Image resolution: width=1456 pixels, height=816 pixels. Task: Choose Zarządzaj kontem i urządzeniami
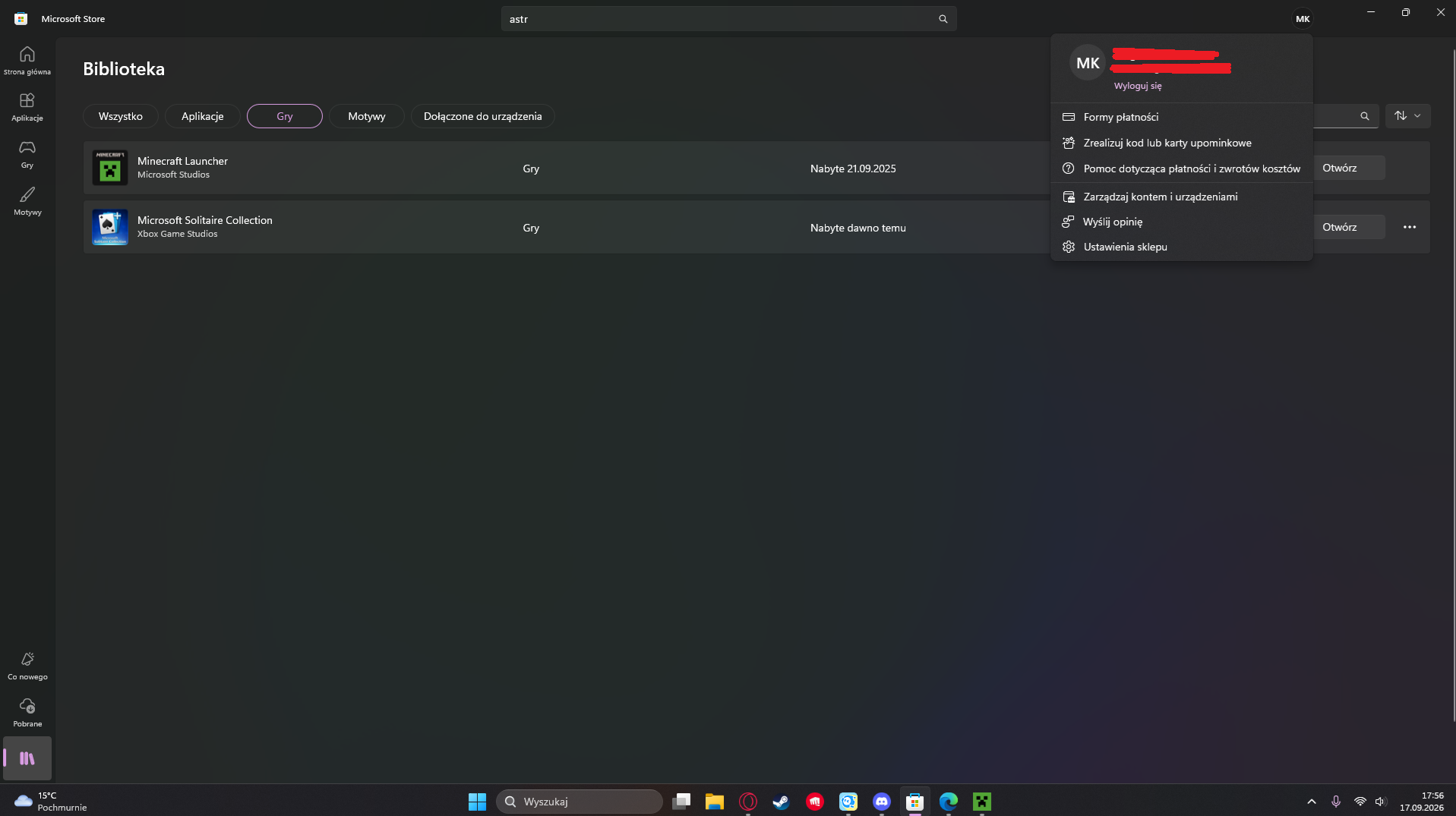pos(1182,197)
